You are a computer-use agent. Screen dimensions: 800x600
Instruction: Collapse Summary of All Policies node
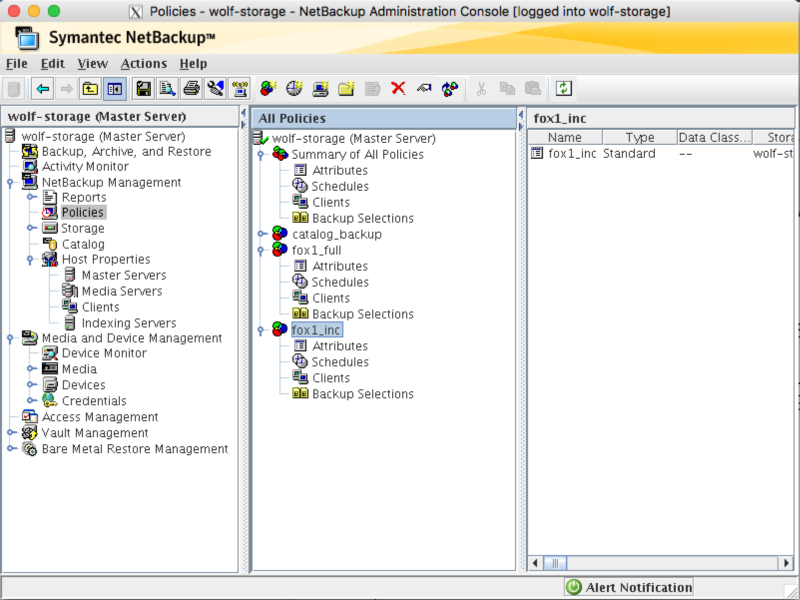[261, 155]
